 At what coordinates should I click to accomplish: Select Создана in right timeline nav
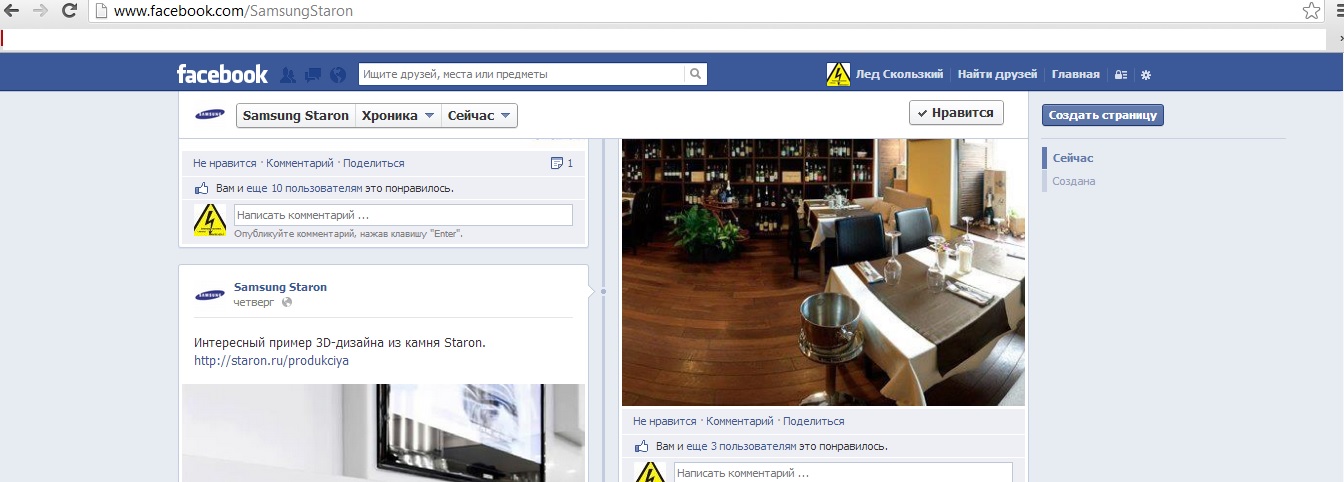point(1074,181)
